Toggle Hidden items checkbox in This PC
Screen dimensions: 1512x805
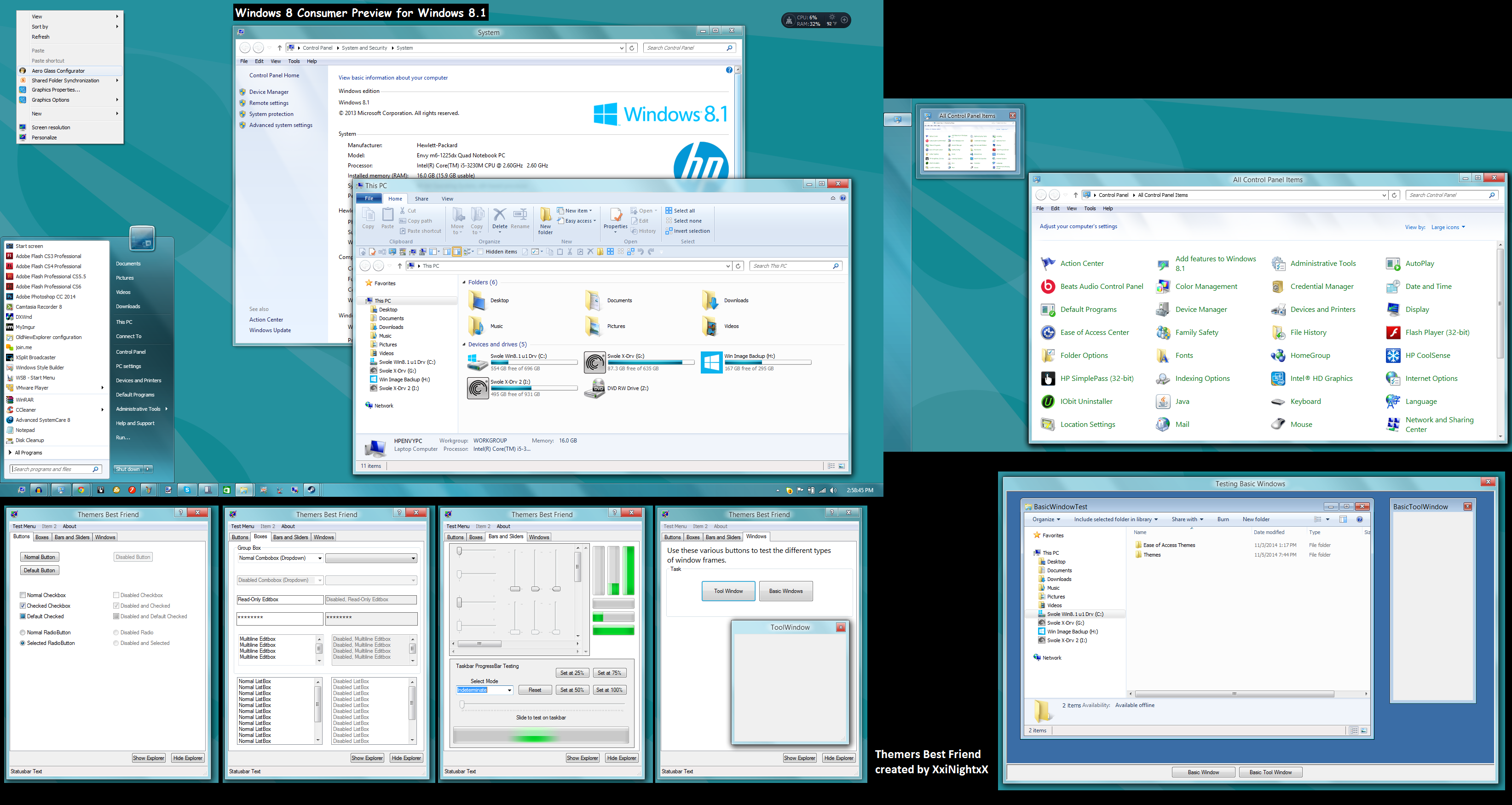click(x=480, y=252)
